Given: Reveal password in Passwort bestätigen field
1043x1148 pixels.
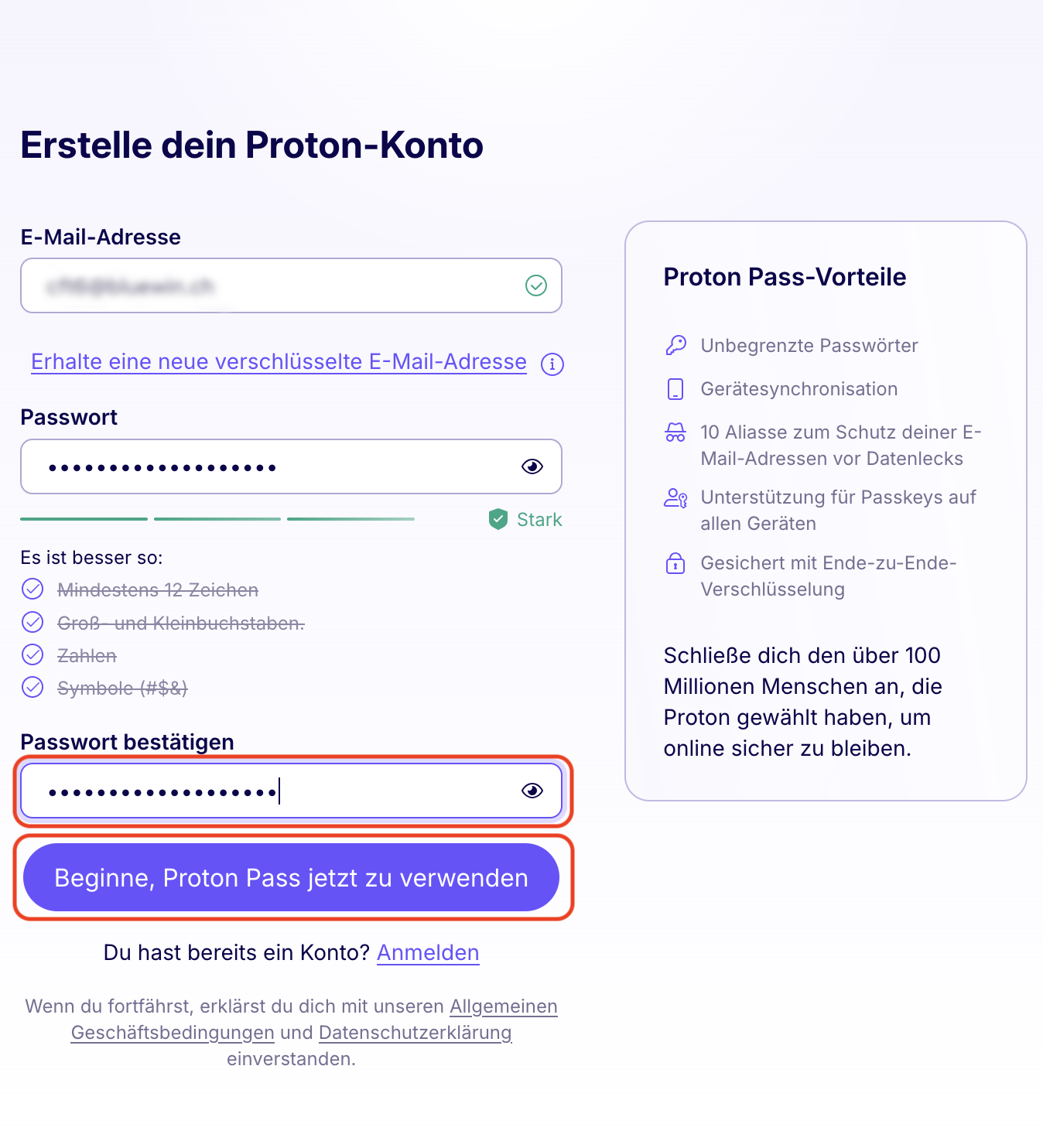Looking at the screenshot, I should click(532, 791).
